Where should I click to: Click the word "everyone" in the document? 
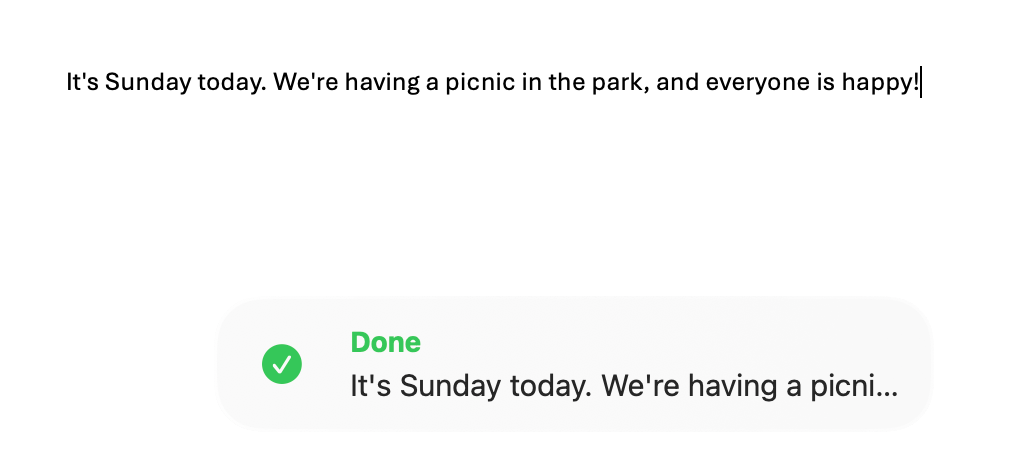[758, 82]
